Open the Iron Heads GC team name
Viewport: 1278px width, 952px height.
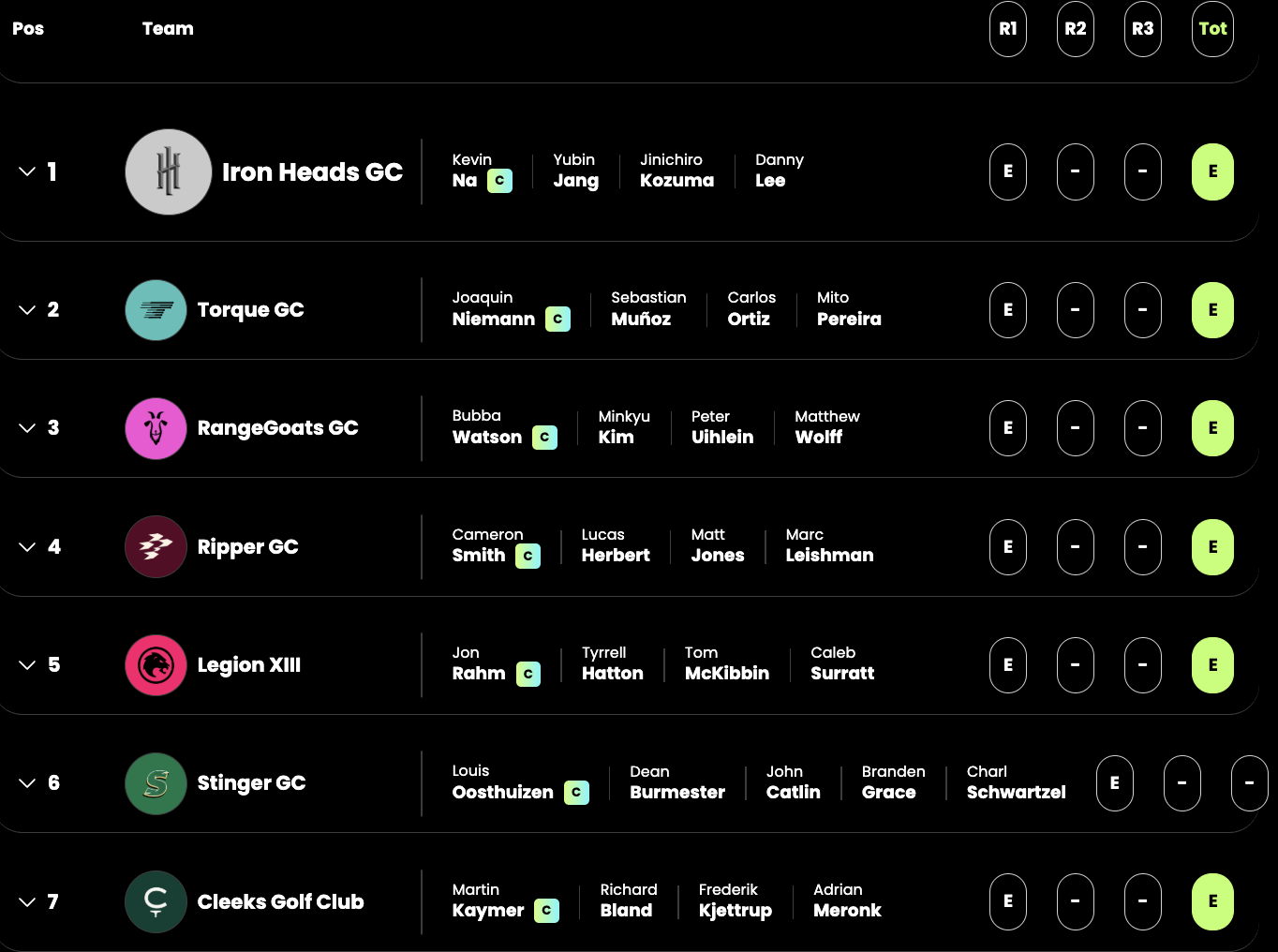312,172
